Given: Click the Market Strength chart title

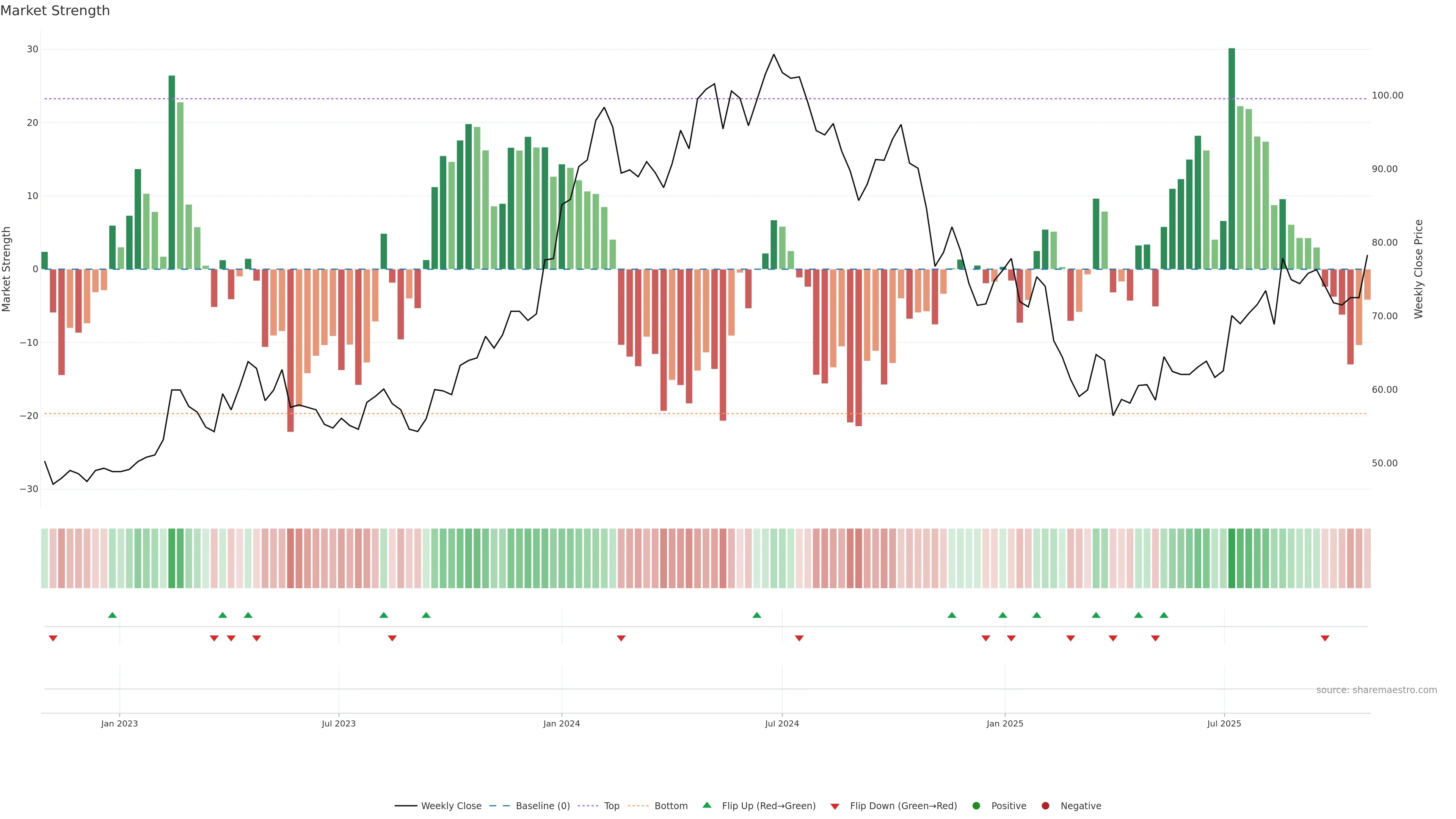Looking at the screenshot, I should pyautogui.click(x=55, y=11).
